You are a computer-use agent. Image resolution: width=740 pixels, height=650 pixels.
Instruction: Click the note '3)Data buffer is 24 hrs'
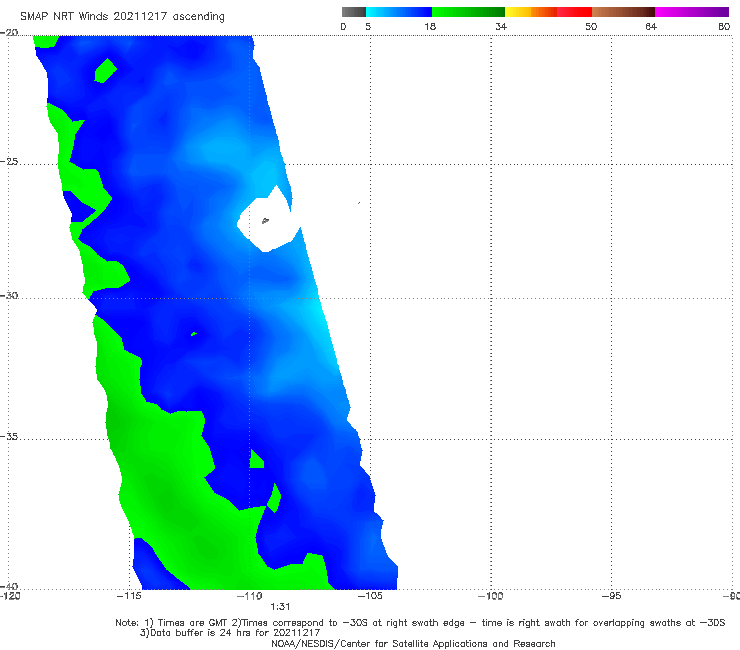point(230,633)
